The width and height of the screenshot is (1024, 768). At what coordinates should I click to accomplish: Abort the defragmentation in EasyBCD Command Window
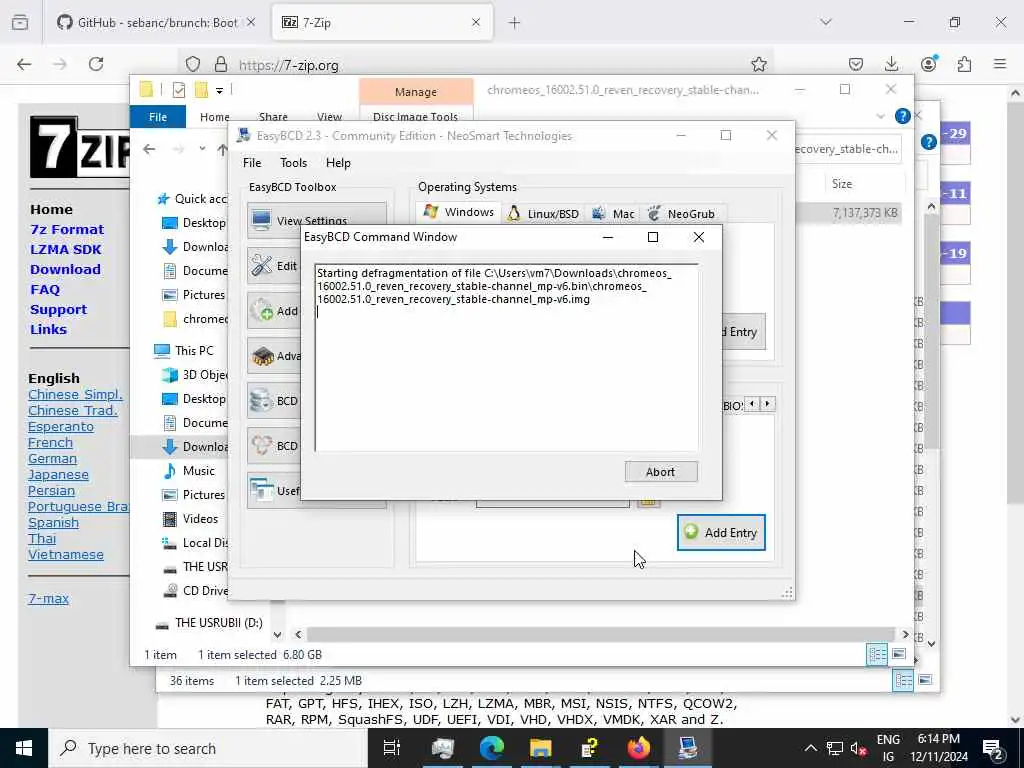(661, 472)
